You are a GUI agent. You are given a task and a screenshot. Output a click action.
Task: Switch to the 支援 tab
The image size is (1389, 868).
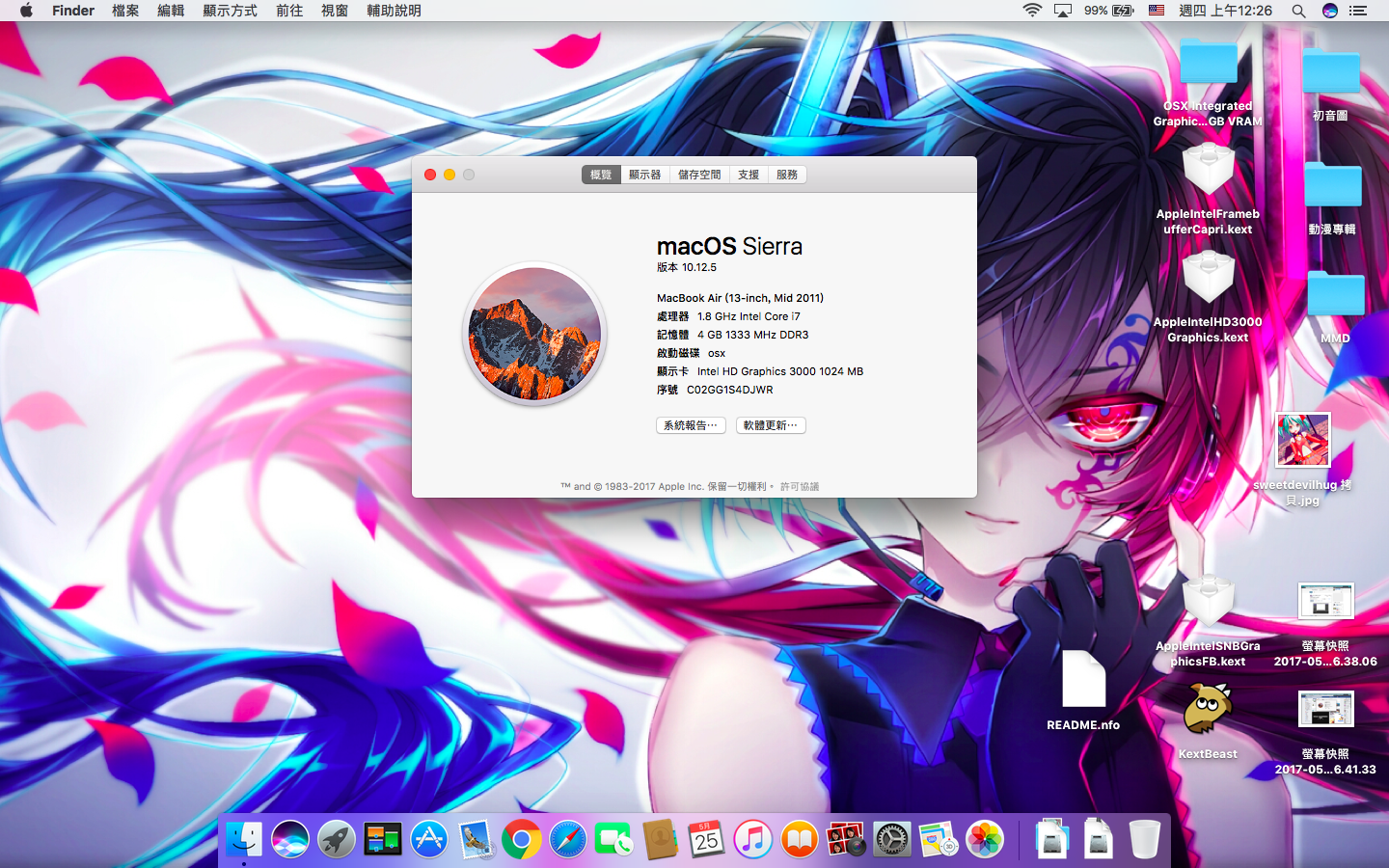(x=749, y=175)
